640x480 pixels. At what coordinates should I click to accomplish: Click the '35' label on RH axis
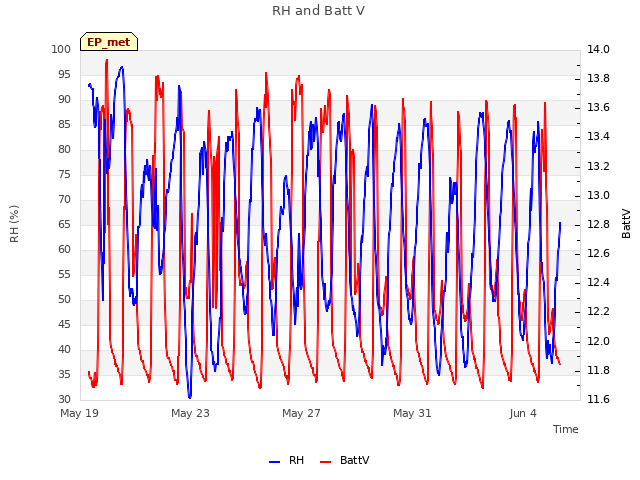64,375
